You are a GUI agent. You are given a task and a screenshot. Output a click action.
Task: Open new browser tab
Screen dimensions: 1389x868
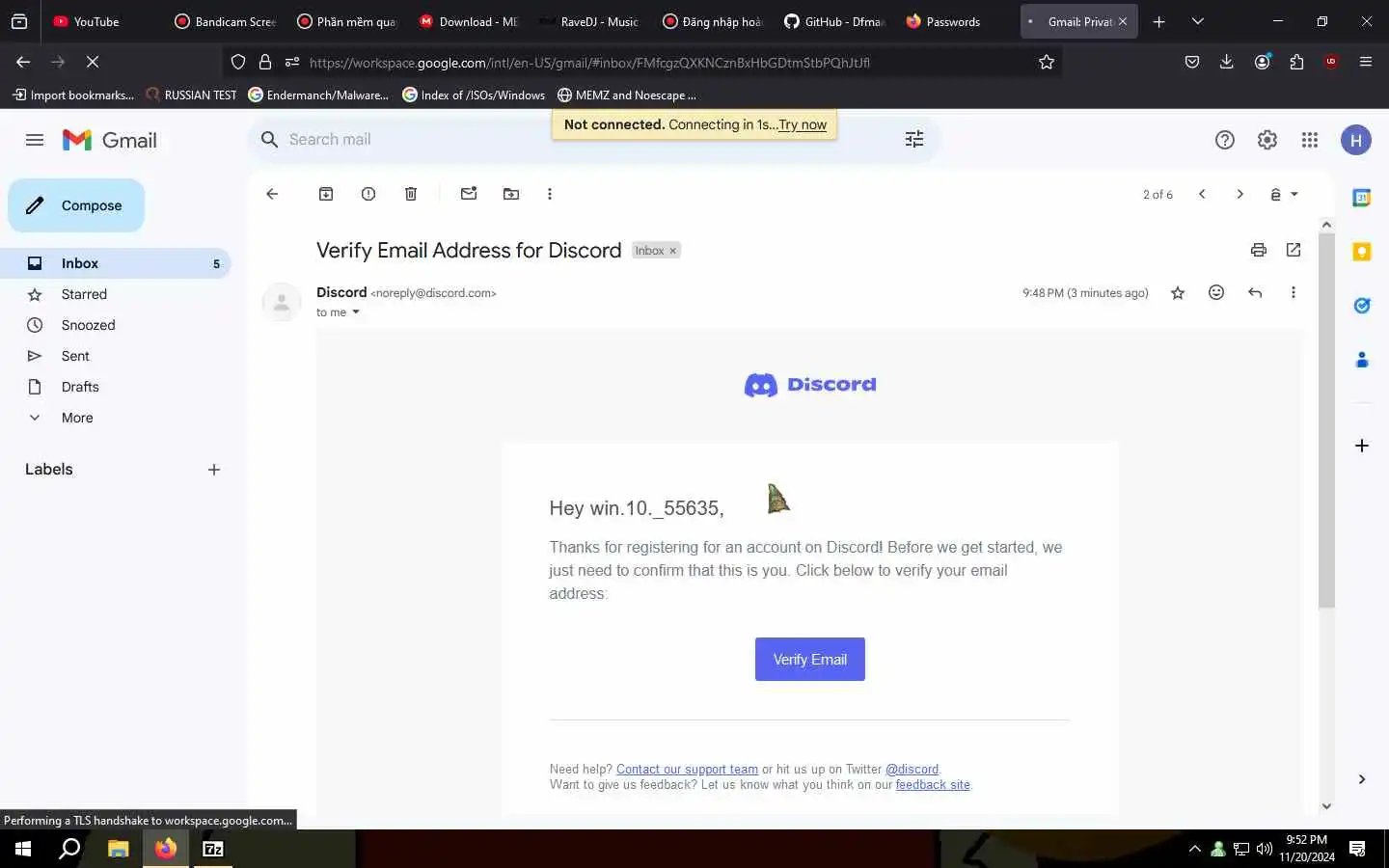click(x=1159, y=21)
